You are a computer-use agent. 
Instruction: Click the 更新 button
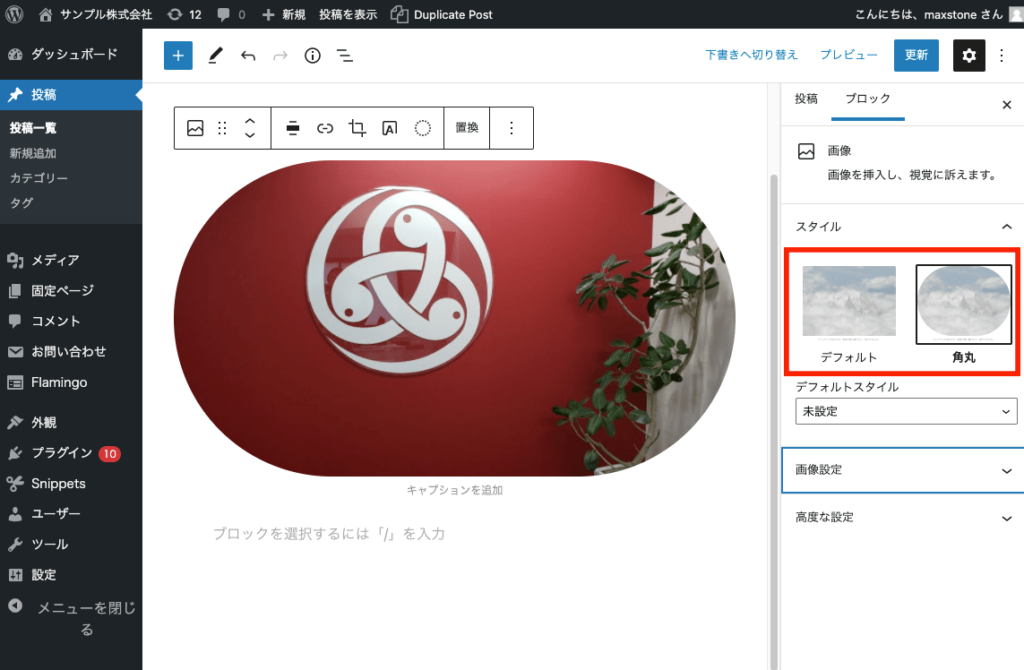(916, 55)
